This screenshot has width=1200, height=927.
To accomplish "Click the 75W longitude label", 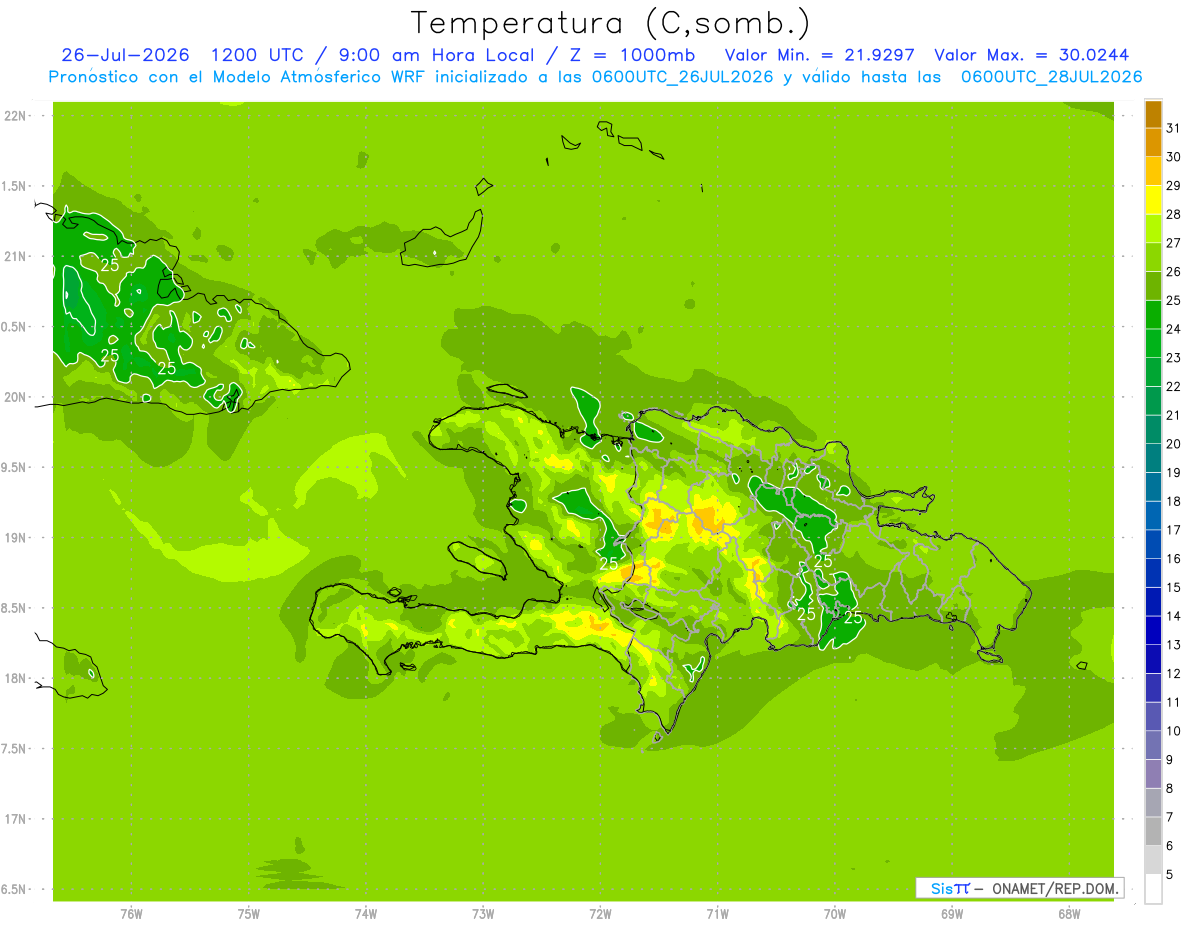I will coord(248,912).
